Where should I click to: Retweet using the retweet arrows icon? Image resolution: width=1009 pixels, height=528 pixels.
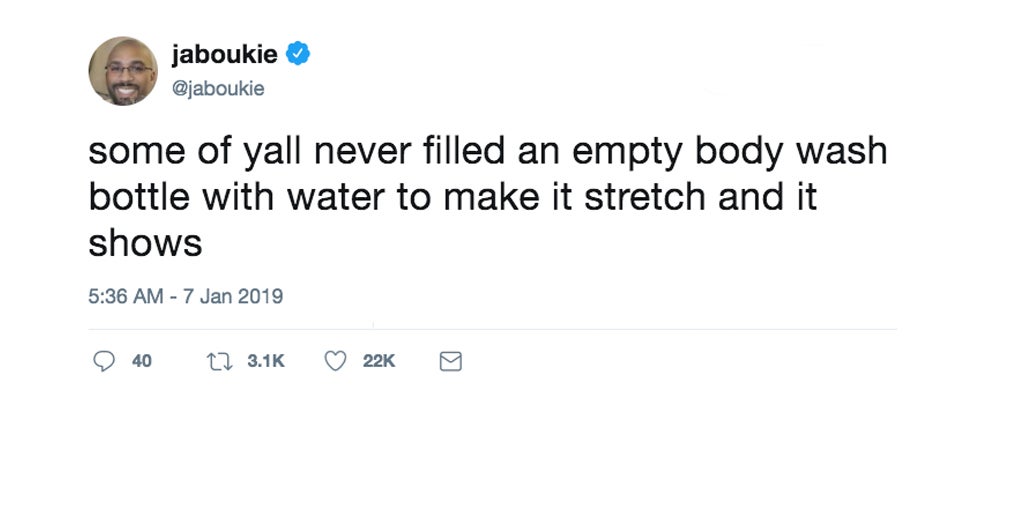point(219,361)
